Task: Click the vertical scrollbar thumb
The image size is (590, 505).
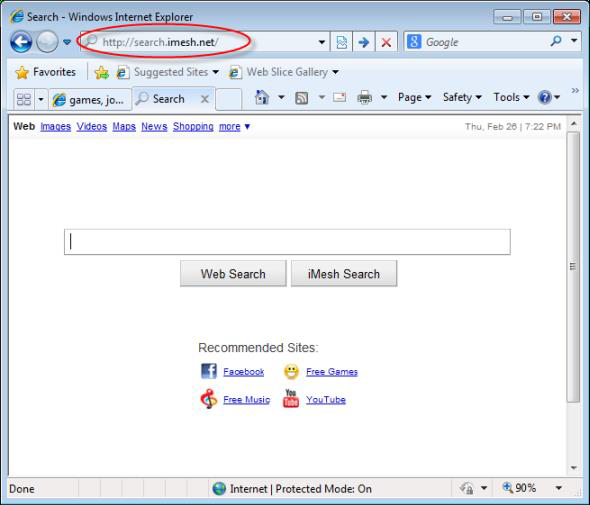Action: tap(573, 267)
